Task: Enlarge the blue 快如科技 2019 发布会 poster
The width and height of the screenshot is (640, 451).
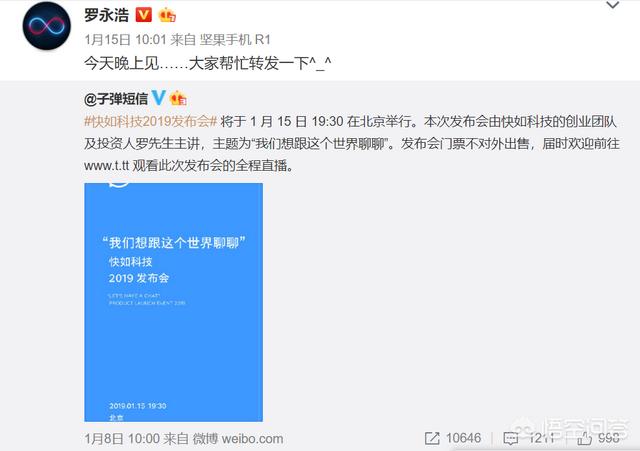Action: pyautogui.click(x=173, y=302)
